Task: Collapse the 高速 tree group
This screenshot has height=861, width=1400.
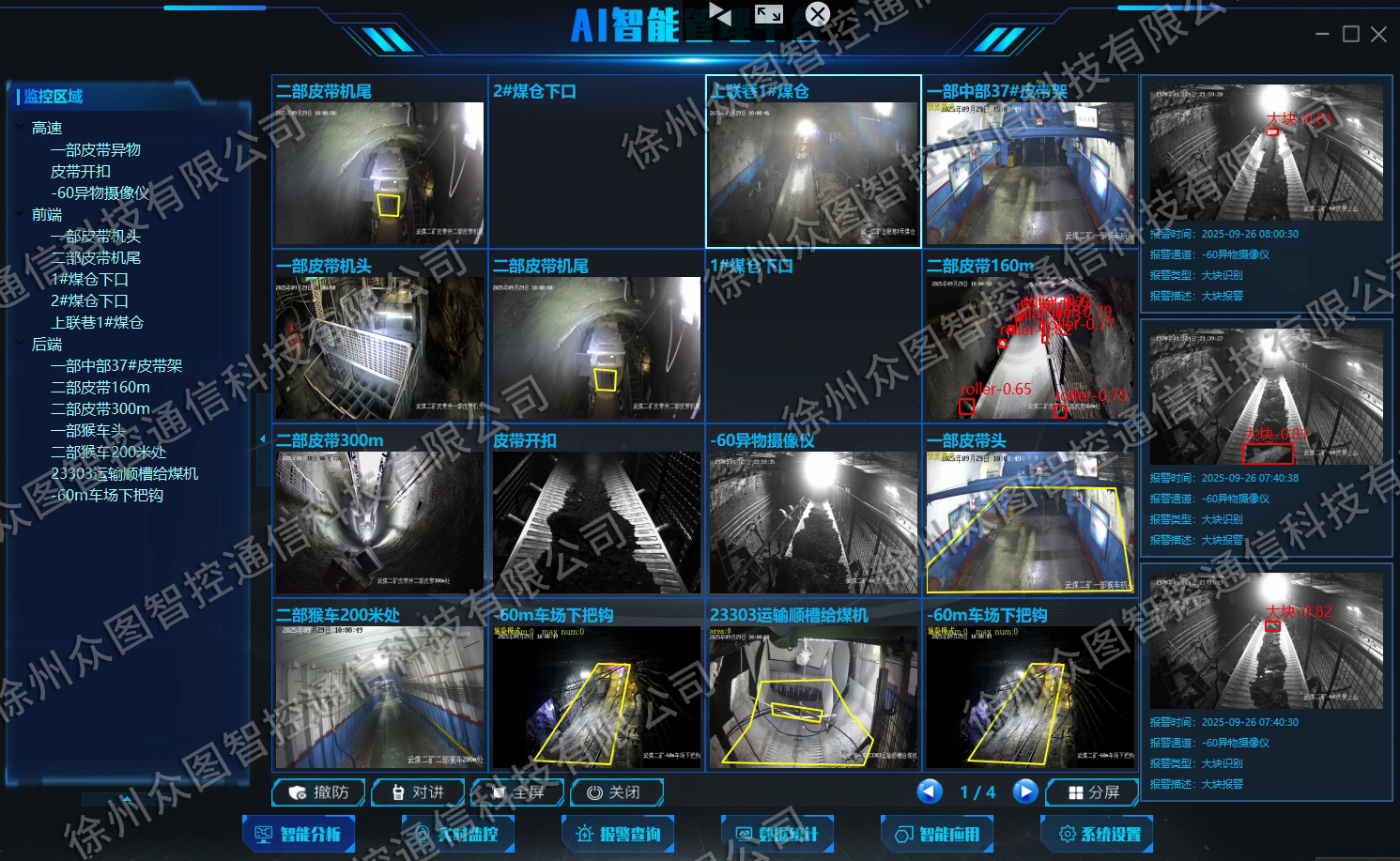Action: click(x=20, y=127)
